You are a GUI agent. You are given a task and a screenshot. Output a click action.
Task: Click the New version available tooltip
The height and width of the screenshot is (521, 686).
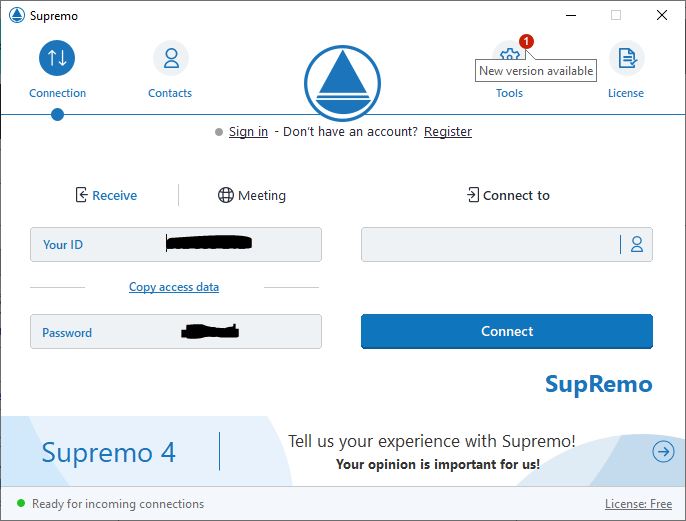(x=536, y=70)
